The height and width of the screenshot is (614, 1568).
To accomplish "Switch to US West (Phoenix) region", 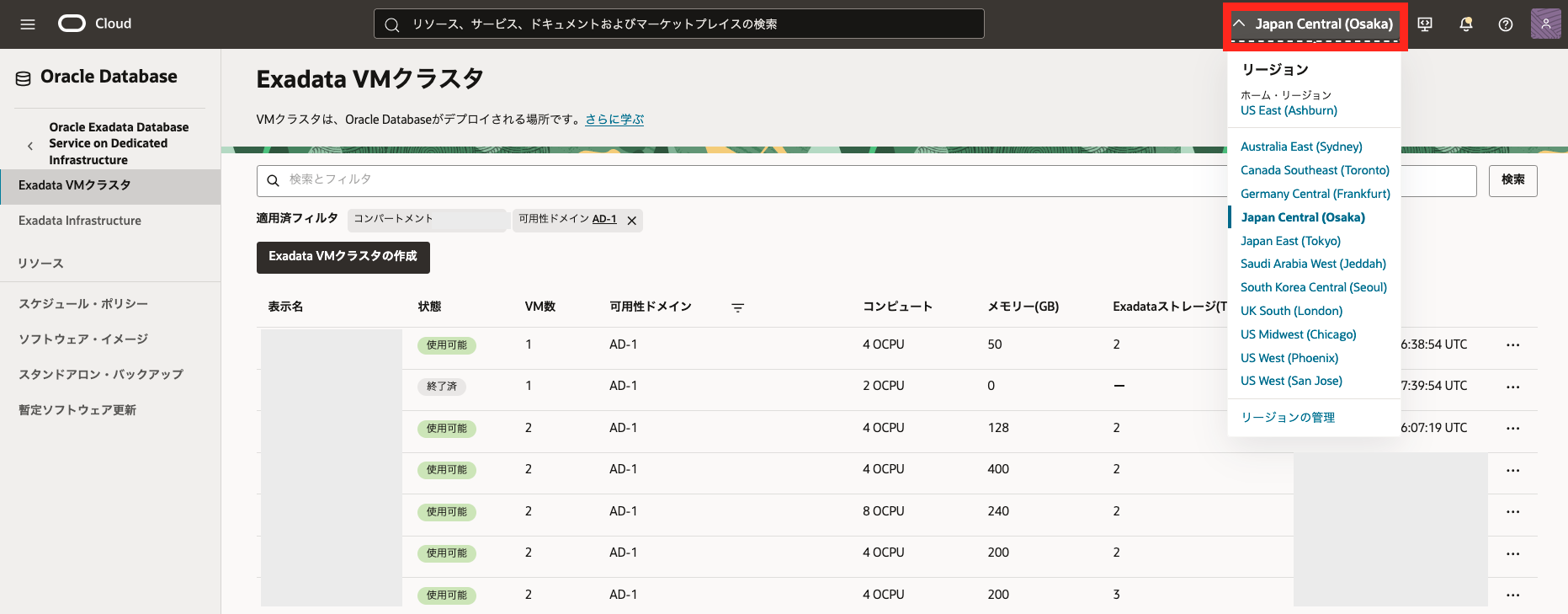I will [1289, 358].
